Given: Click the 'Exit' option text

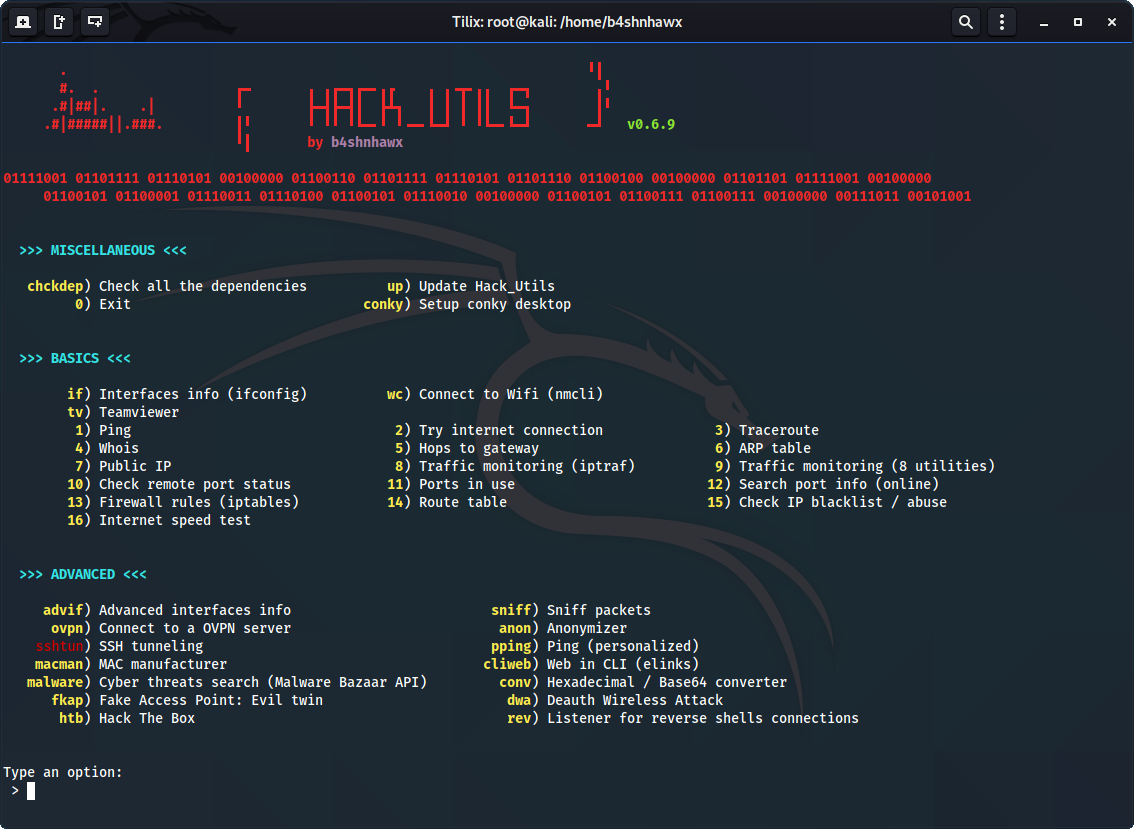Looking at the screenshot, I should [x=115, y=305].
